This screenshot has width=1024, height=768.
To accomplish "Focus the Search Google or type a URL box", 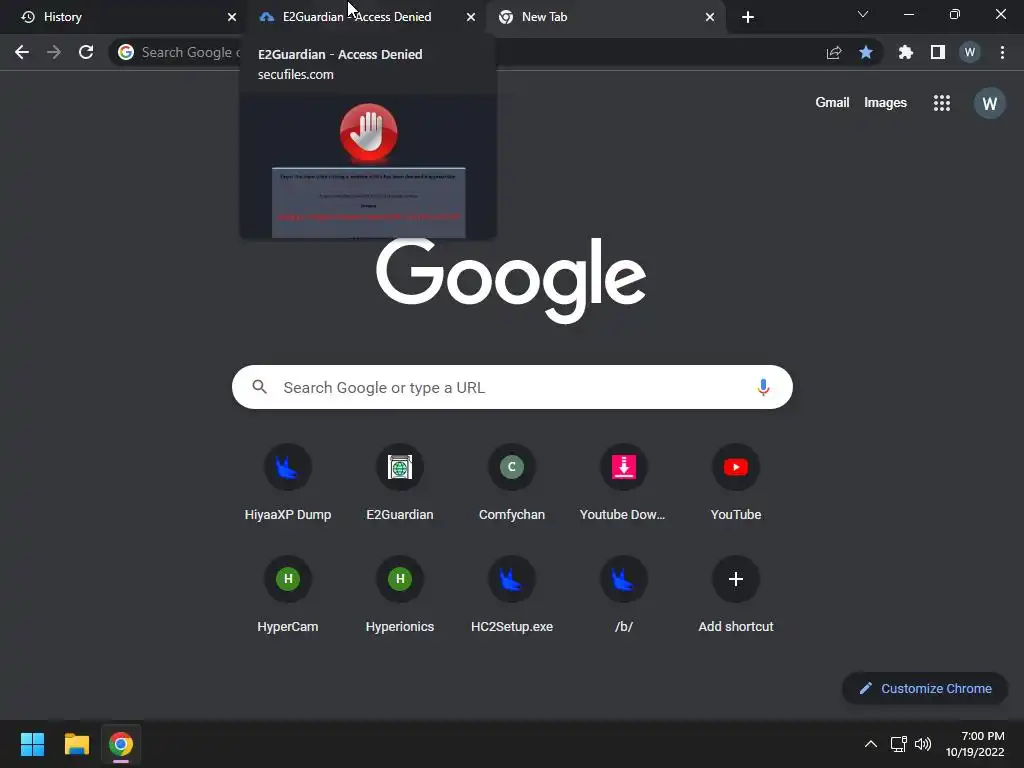I will [512, 387].
